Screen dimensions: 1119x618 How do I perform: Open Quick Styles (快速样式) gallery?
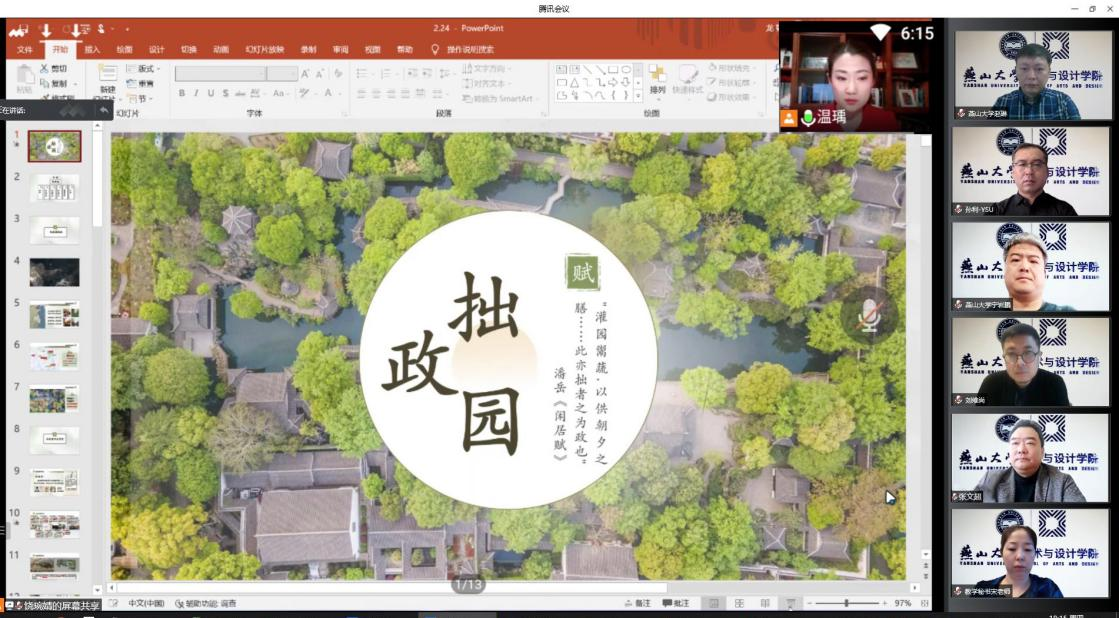[687, 79]
